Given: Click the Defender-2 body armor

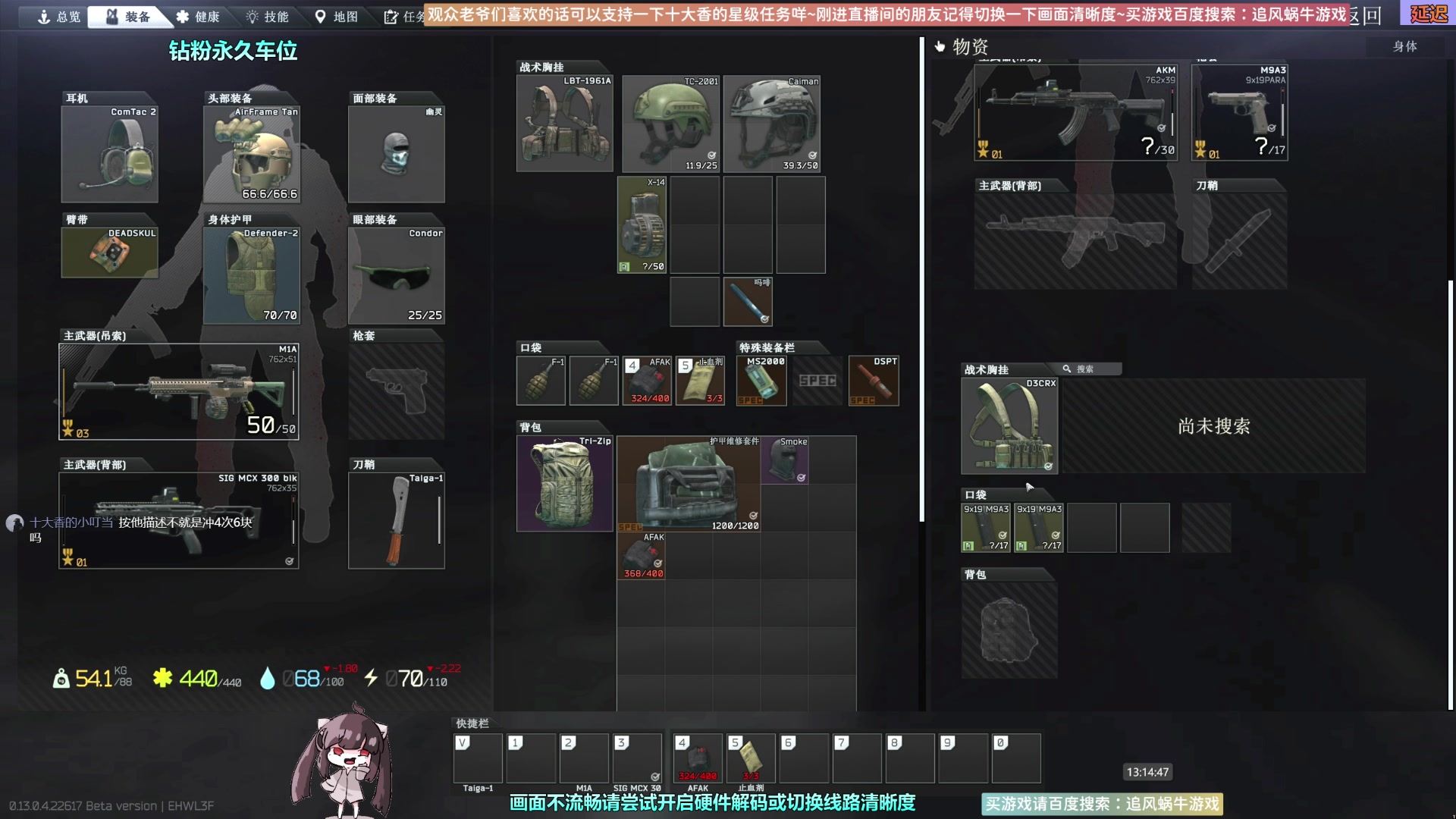Looking at the screenshot, I should 252,275.
